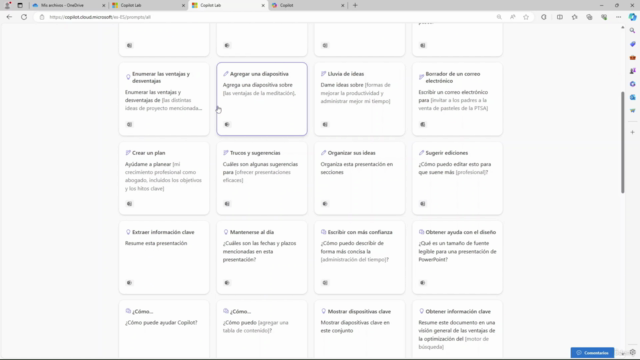Open the tab actions menu icon
This screenshot has width=640, height=360.
[x=20, y=5]
